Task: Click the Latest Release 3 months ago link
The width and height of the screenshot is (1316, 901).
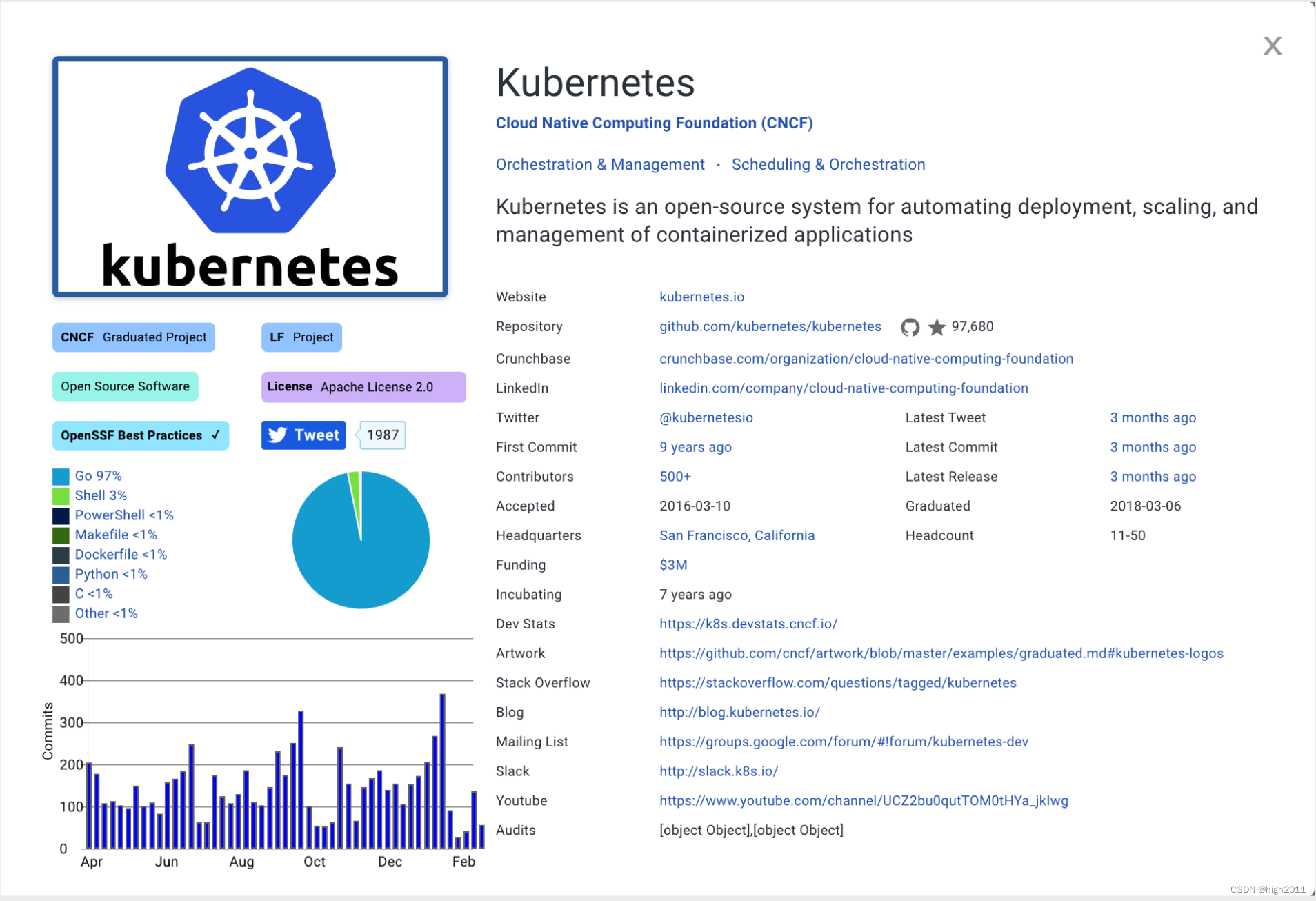Action: 1153,477
